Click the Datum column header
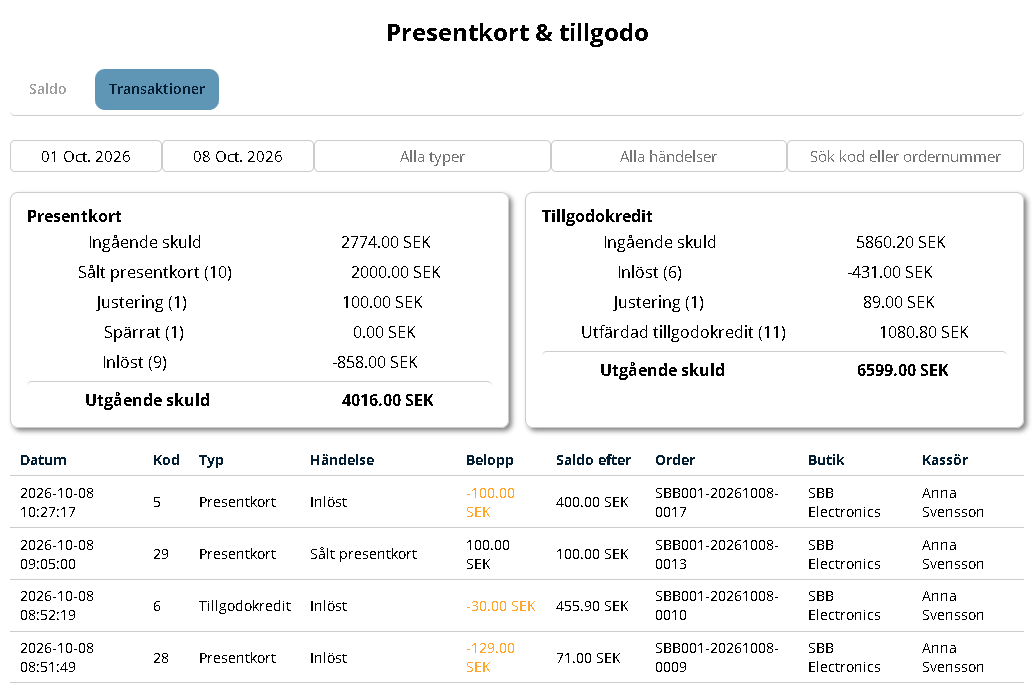The width and height of the screenshot is (1034, 685). click(44, 460)
